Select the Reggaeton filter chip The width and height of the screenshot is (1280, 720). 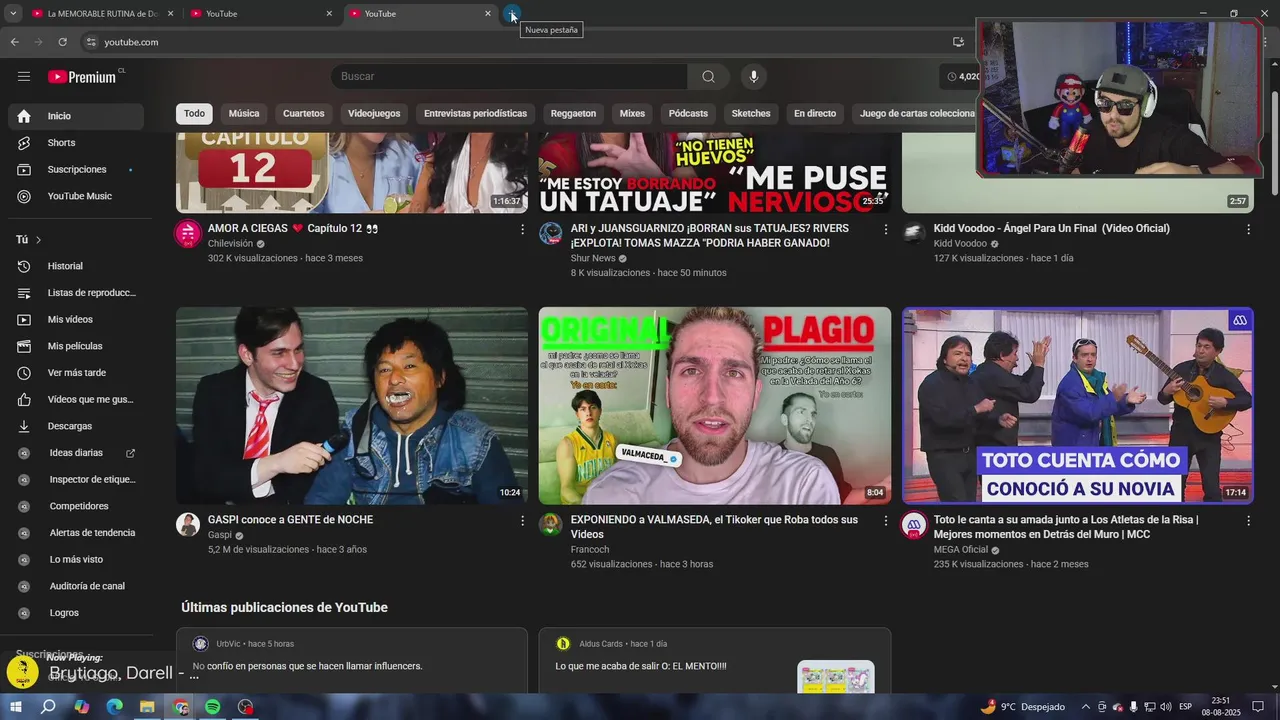[x=573, y=114]
